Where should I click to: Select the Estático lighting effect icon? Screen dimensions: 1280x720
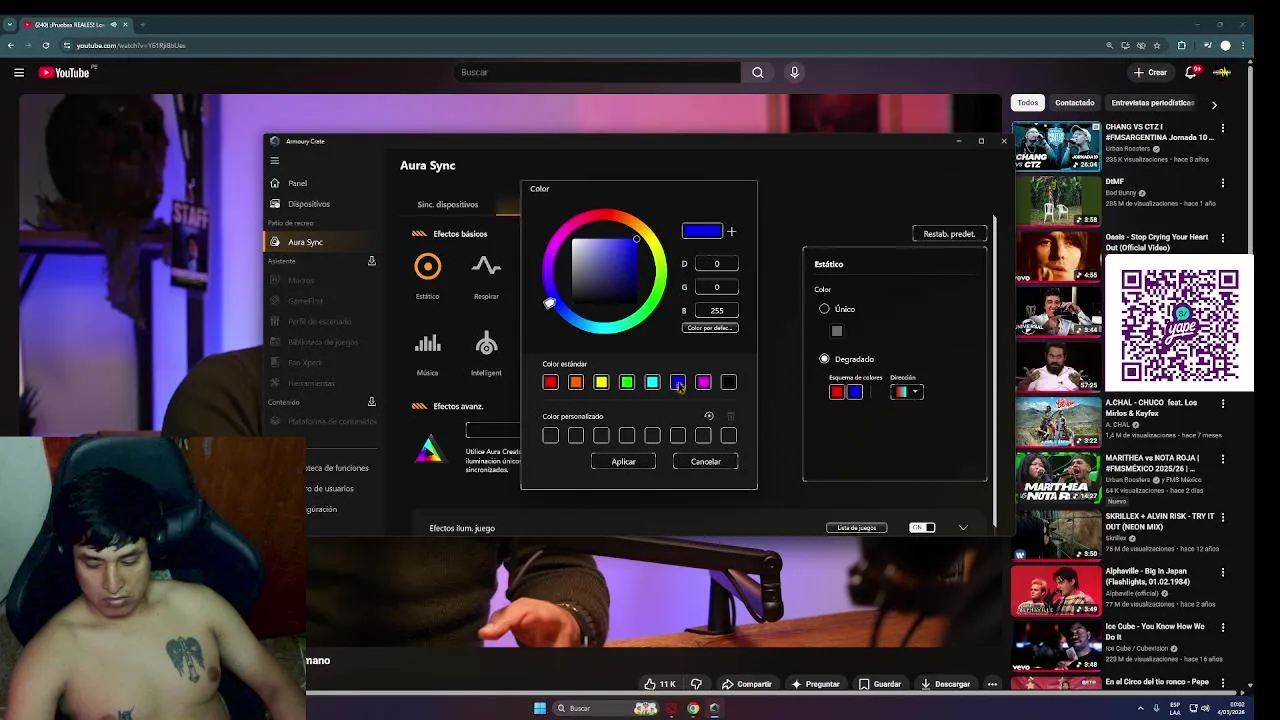[427, 266]
